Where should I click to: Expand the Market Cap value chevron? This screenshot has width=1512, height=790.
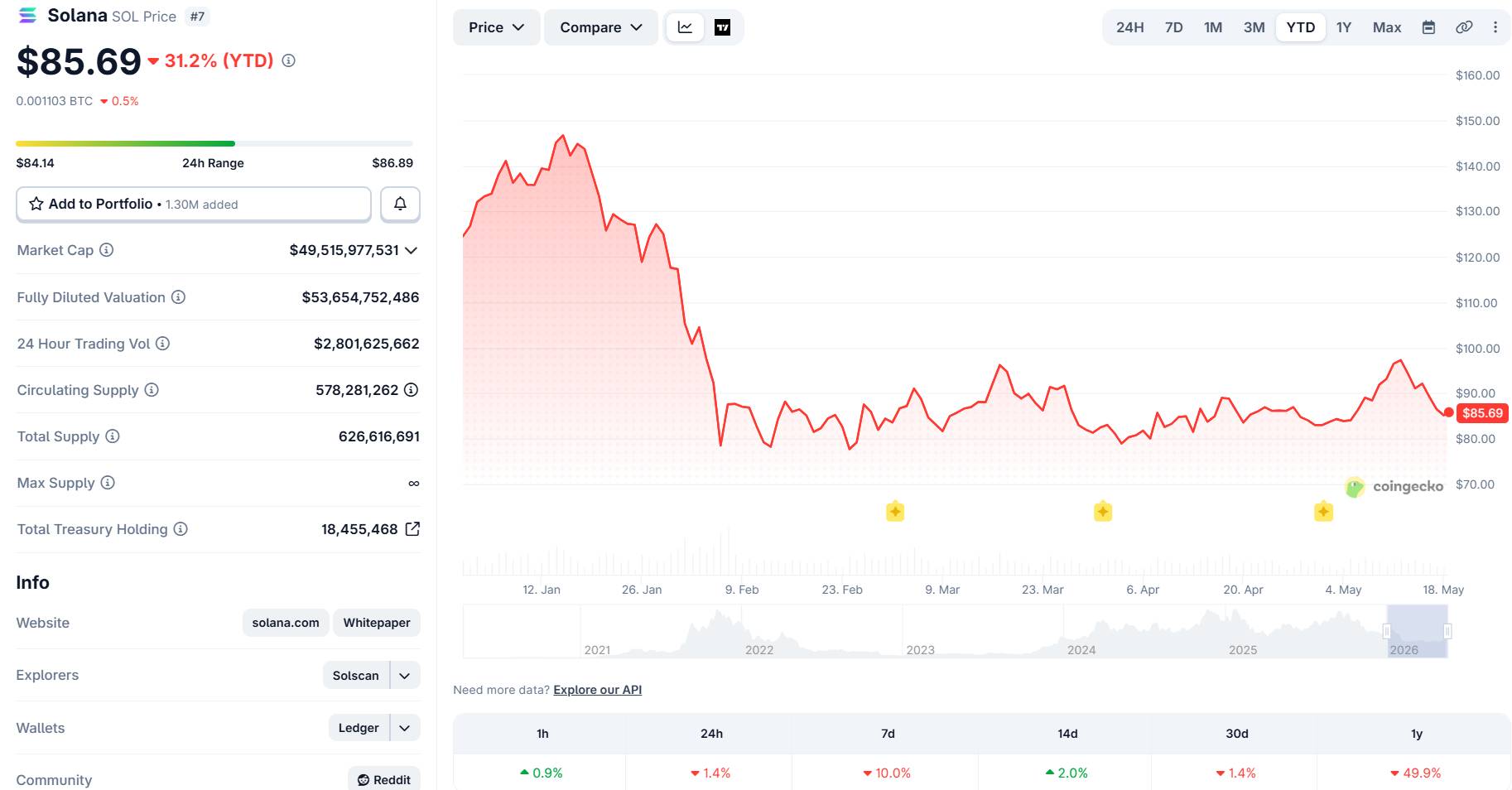411,250
